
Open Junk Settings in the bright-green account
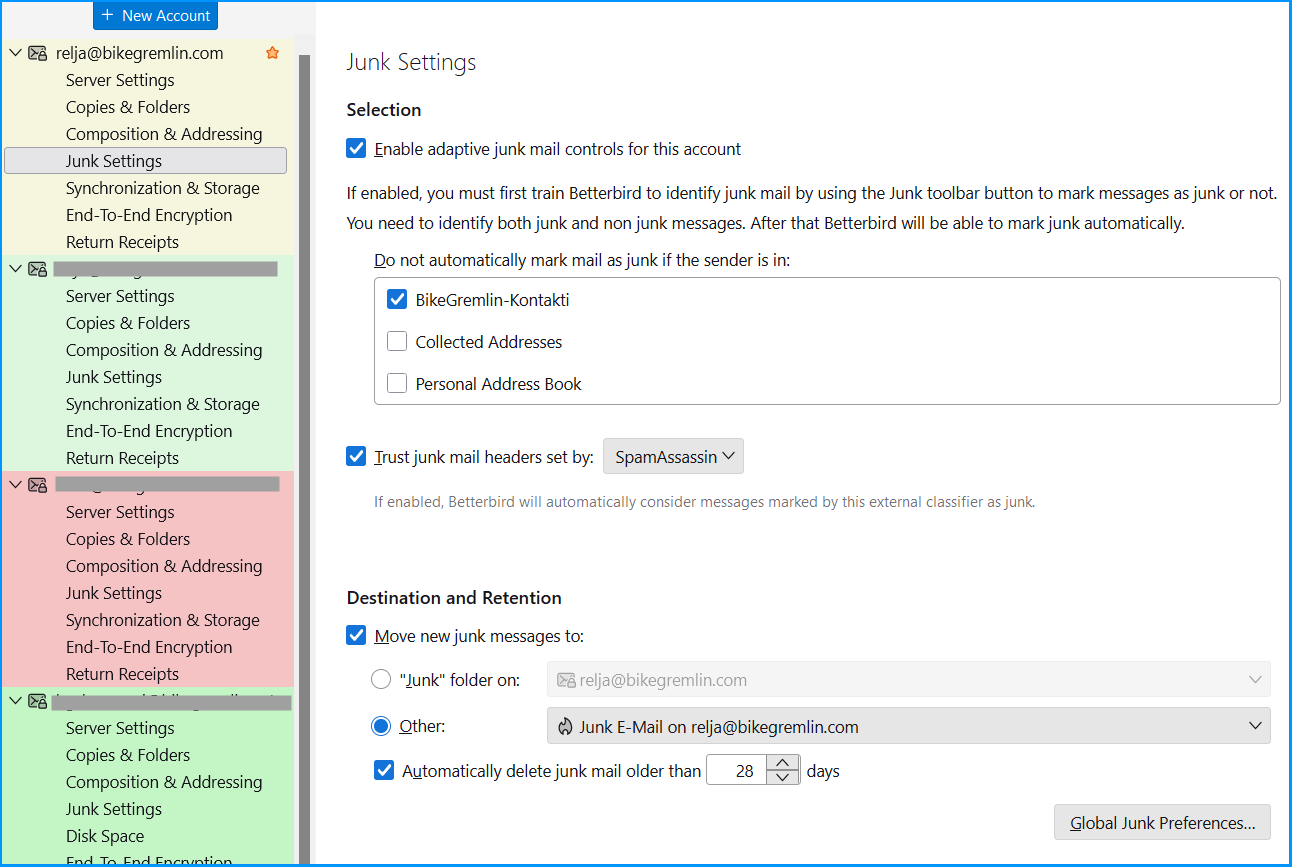tap(114, 809)
